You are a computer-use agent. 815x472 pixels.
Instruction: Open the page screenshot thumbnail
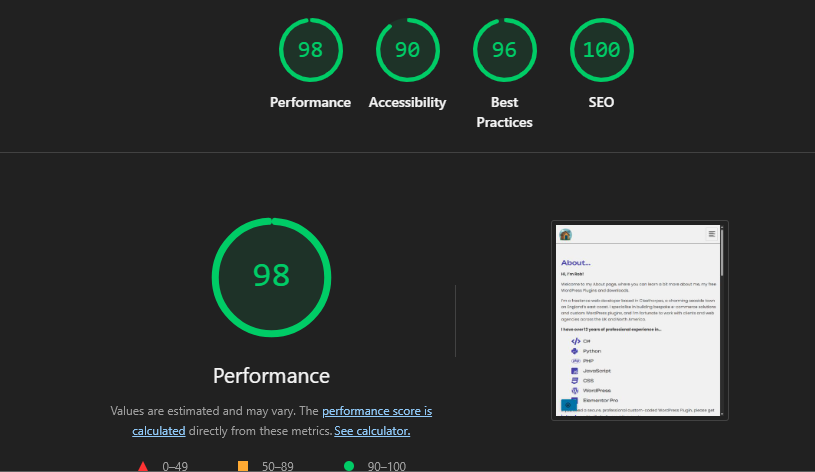[639, 320]
